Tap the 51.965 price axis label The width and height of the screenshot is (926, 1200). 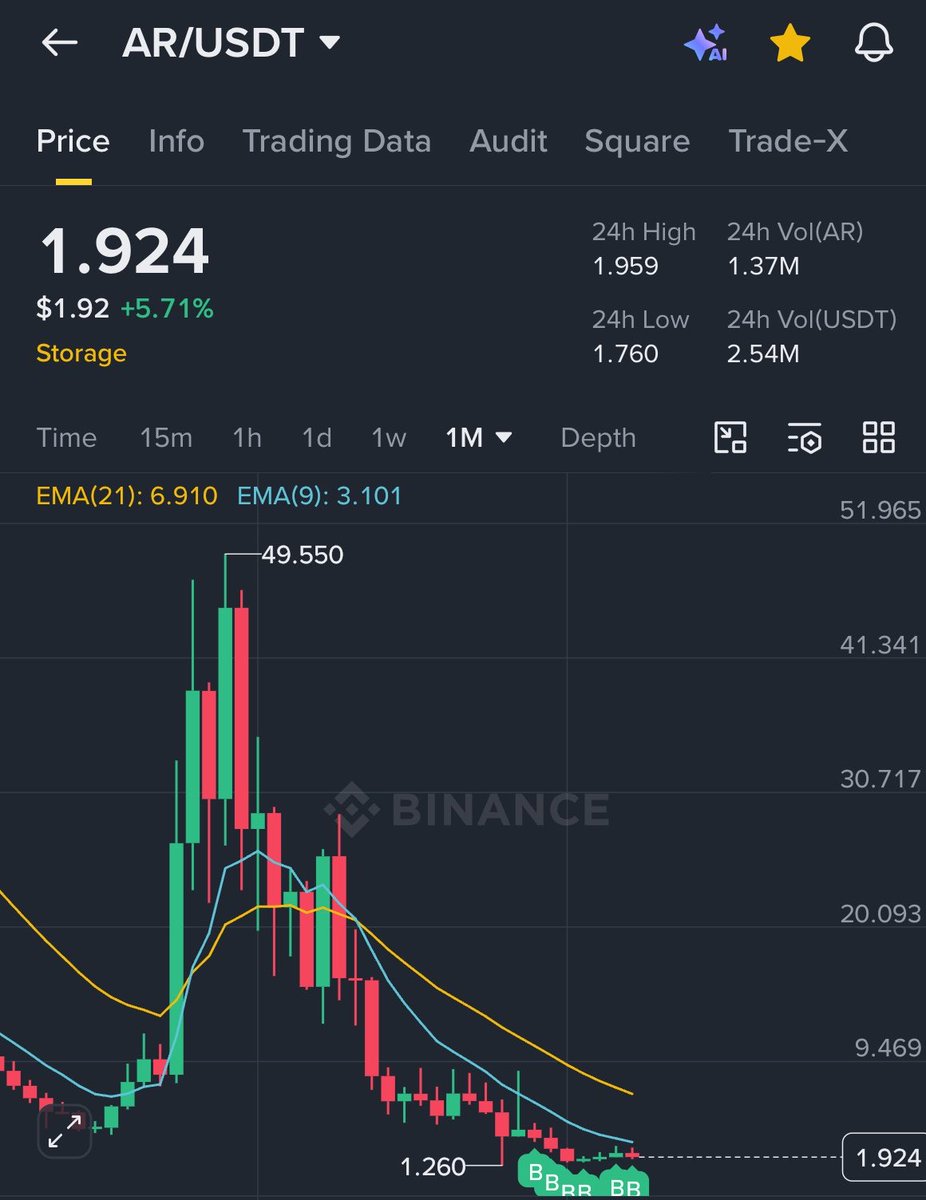tap(881, 510)
